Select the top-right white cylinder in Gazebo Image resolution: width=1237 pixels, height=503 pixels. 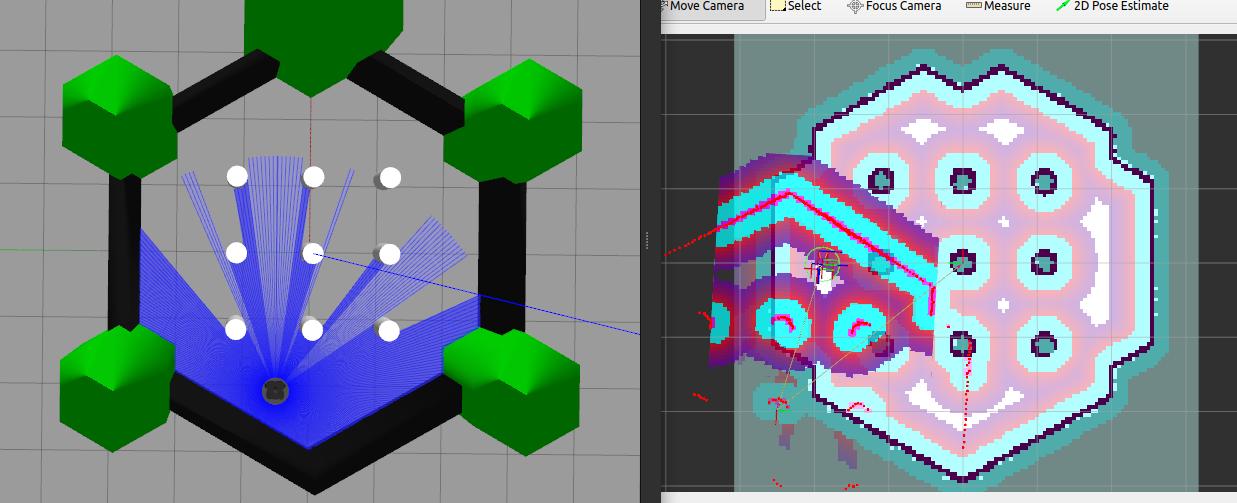pos(390,177)
